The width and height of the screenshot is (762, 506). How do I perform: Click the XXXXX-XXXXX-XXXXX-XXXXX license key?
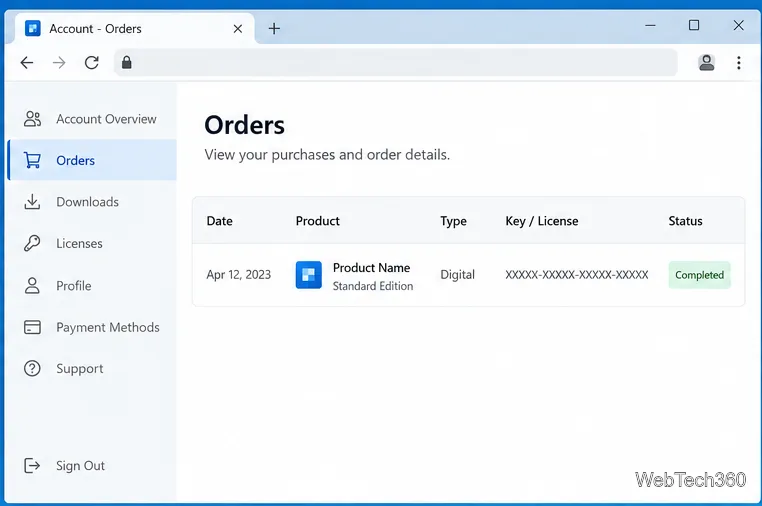[577, 275]
